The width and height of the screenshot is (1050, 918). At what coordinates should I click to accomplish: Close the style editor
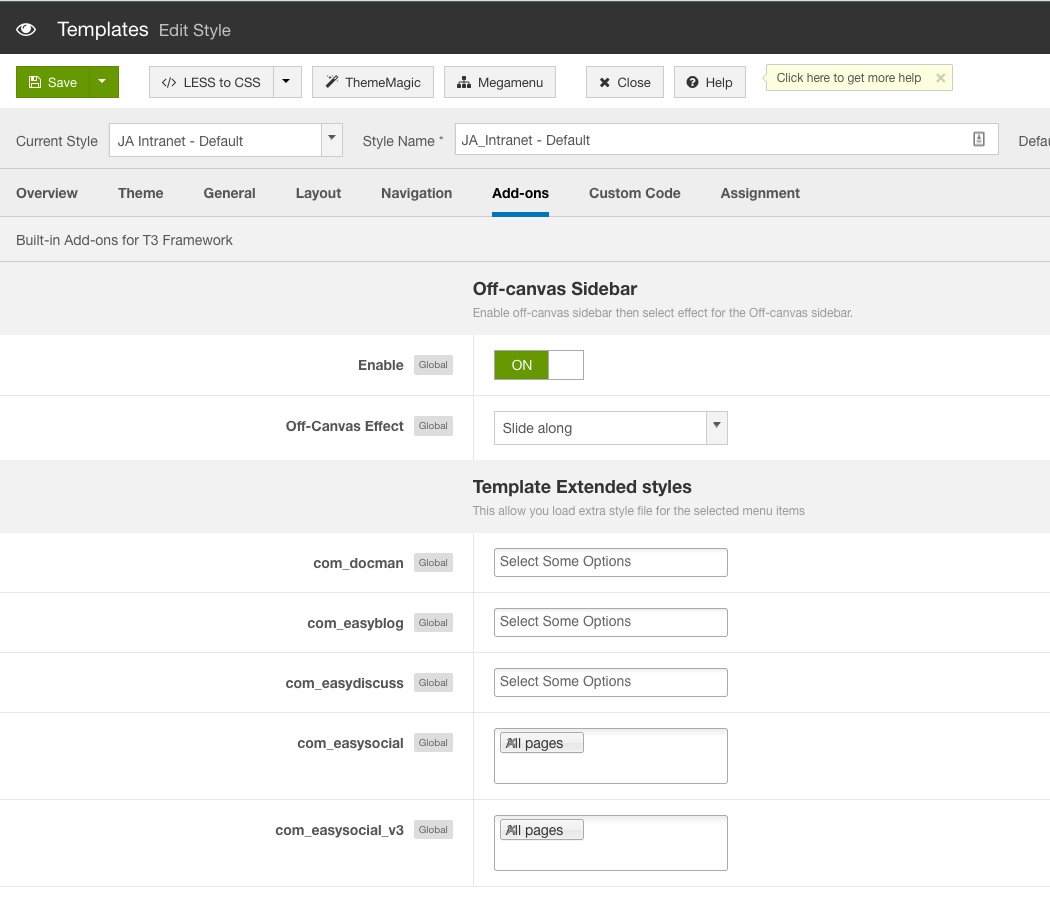624,82
